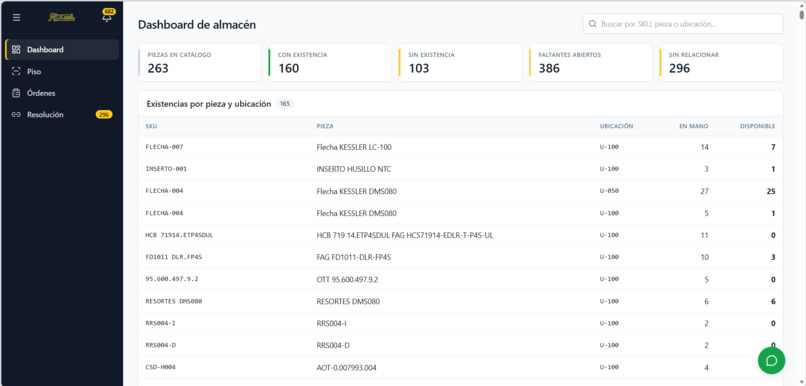This screenshot has width=806, height=386.
Task: Select SKU RRS004-D
Action: pos(161,345)
